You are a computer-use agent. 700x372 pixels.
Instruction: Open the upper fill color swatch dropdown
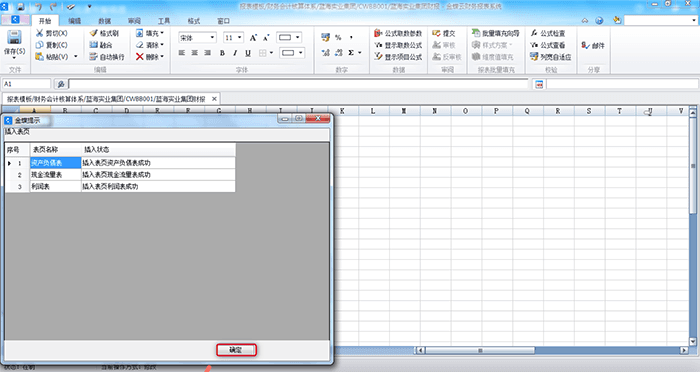[298, 38]
